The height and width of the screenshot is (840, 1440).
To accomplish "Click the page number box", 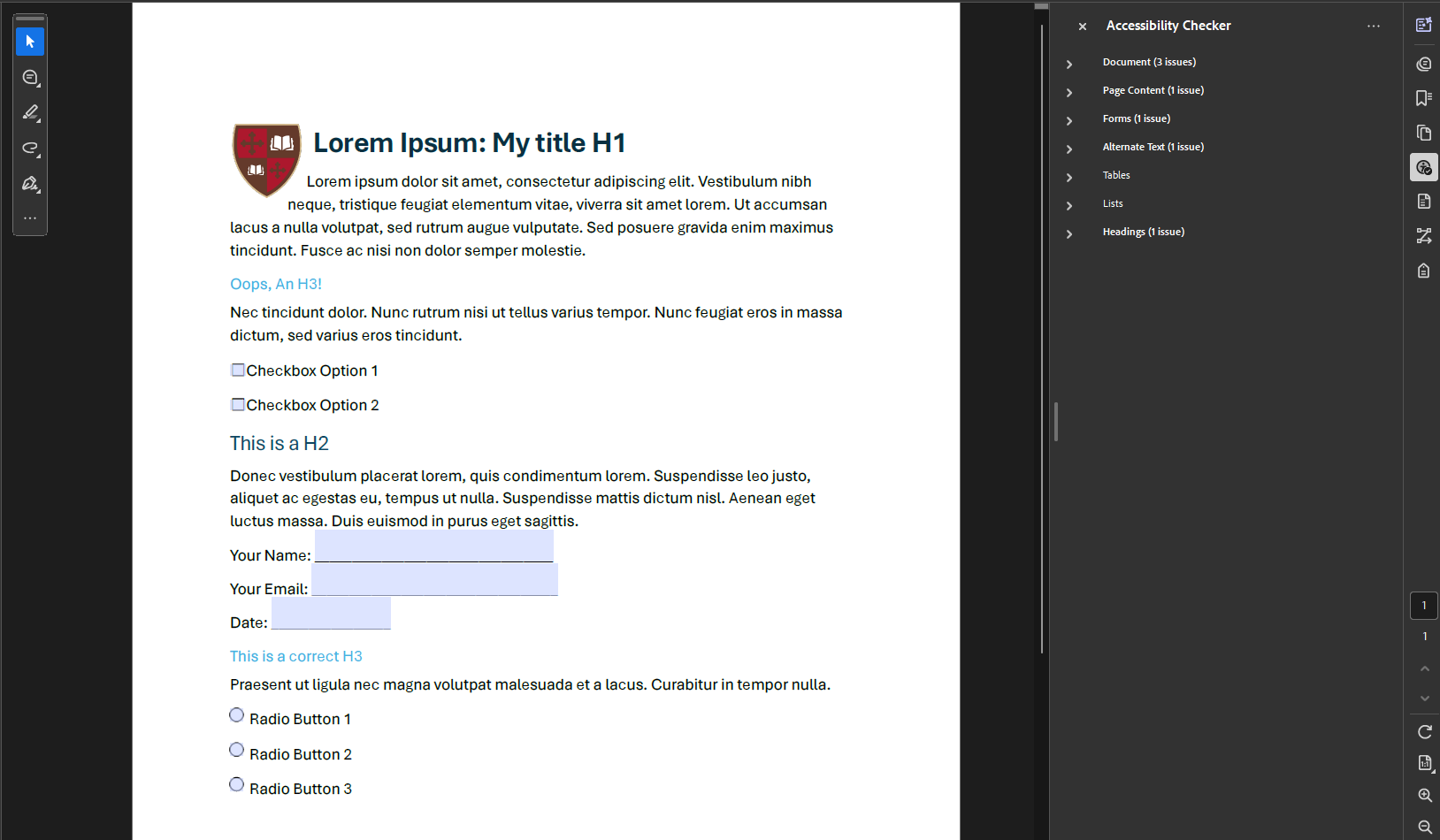I will [1423, 606].
